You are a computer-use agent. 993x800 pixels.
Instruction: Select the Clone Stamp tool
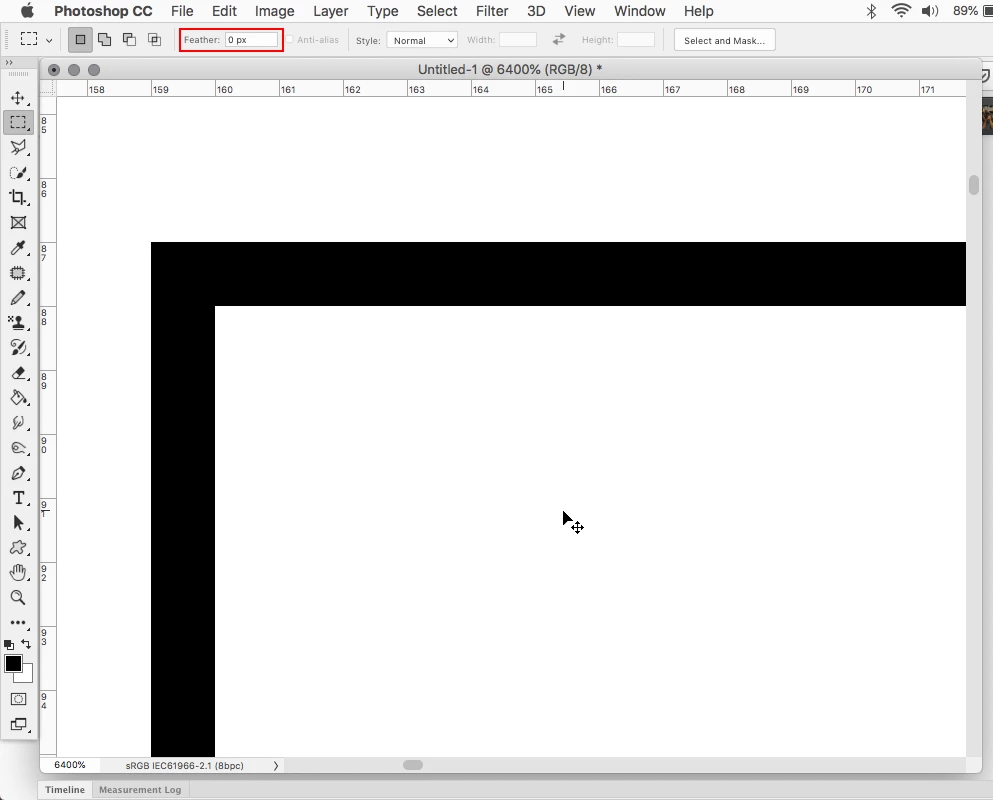pyautogui.click(x=18, y=322)
